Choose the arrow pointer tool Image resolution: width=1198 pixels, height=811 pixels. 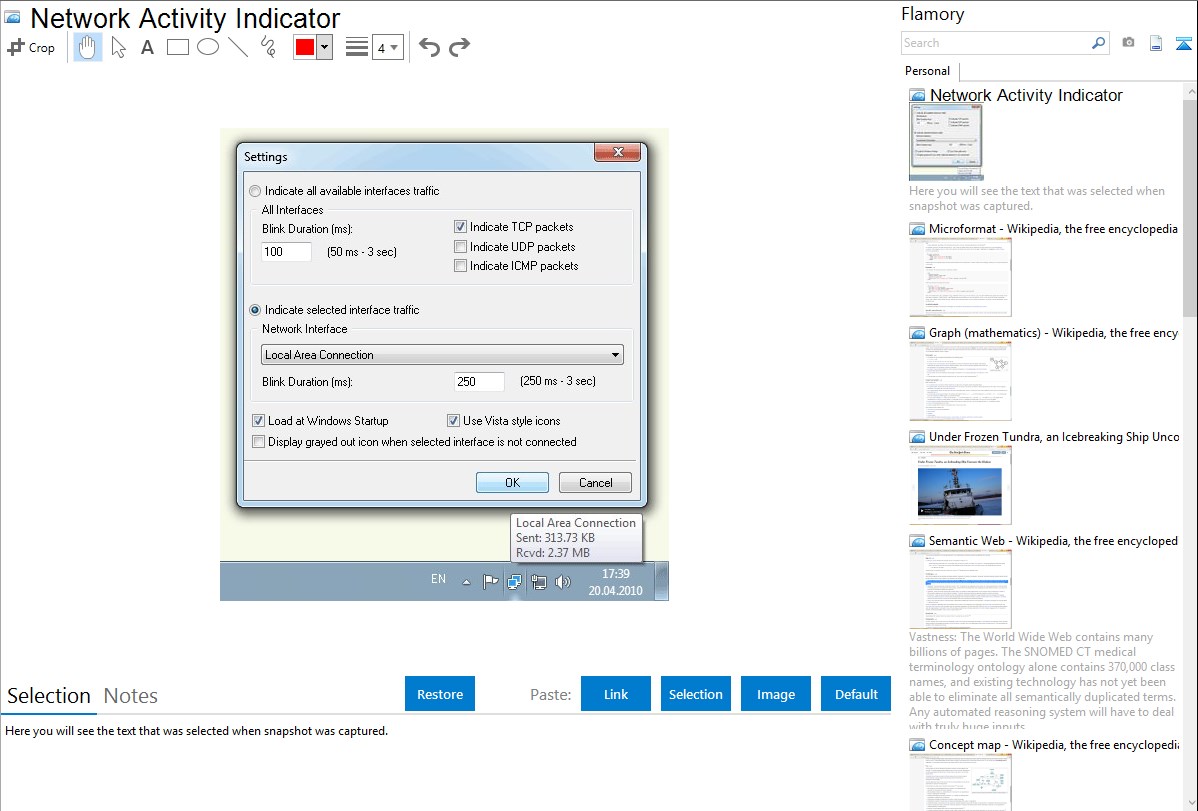118,47
